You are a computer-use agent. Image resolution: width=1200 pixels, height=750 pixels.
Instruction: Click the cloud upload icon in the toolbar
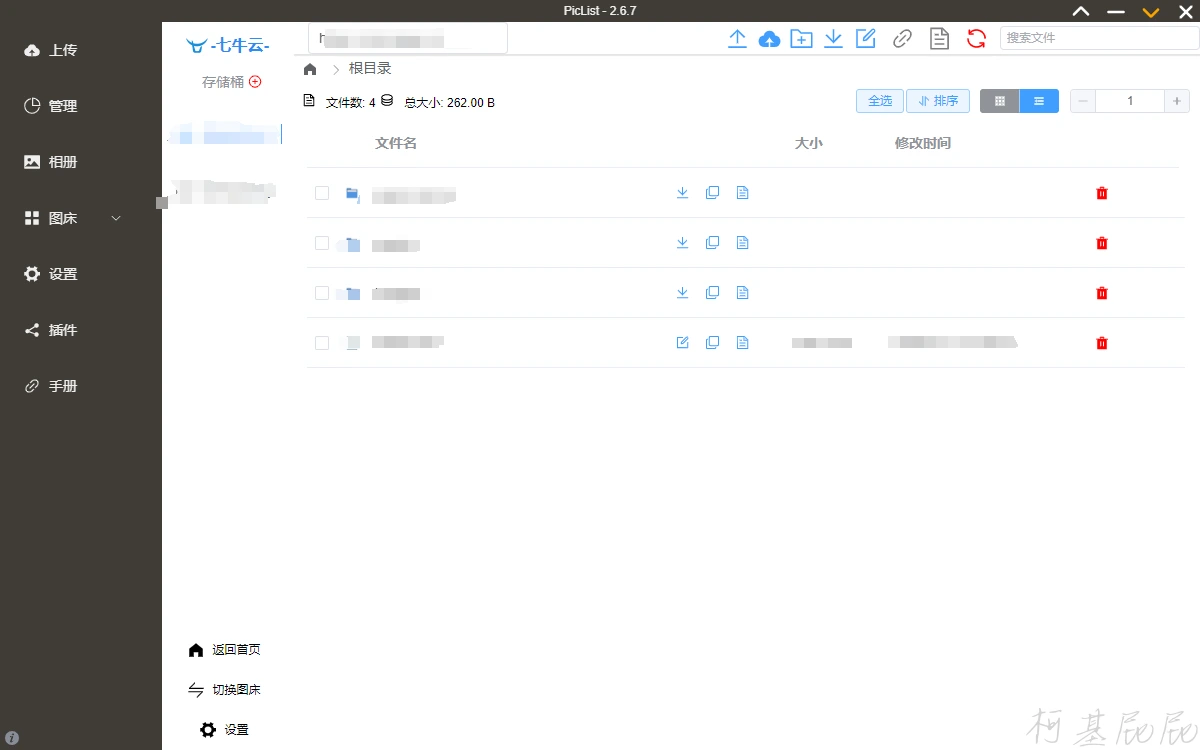(x=769, y=39)
